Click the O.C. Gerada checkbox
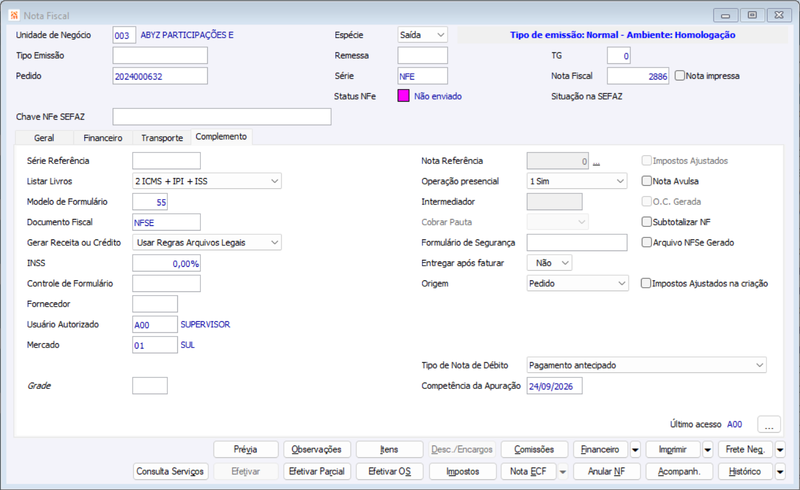This screenshot has height=490, width=800. click(646, 201)
